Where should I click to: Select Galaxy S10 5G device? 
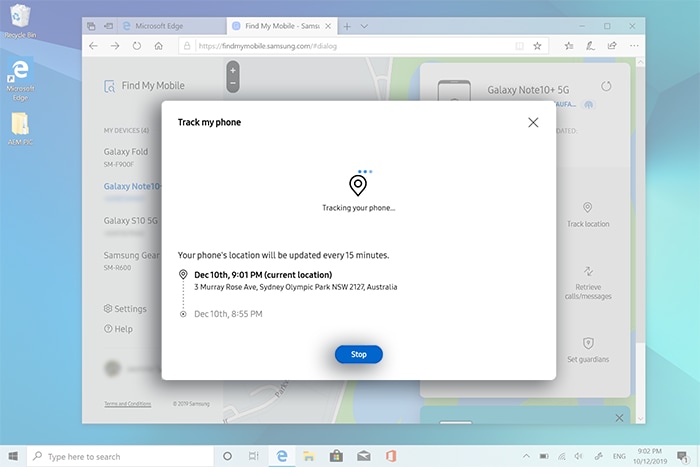131,221
